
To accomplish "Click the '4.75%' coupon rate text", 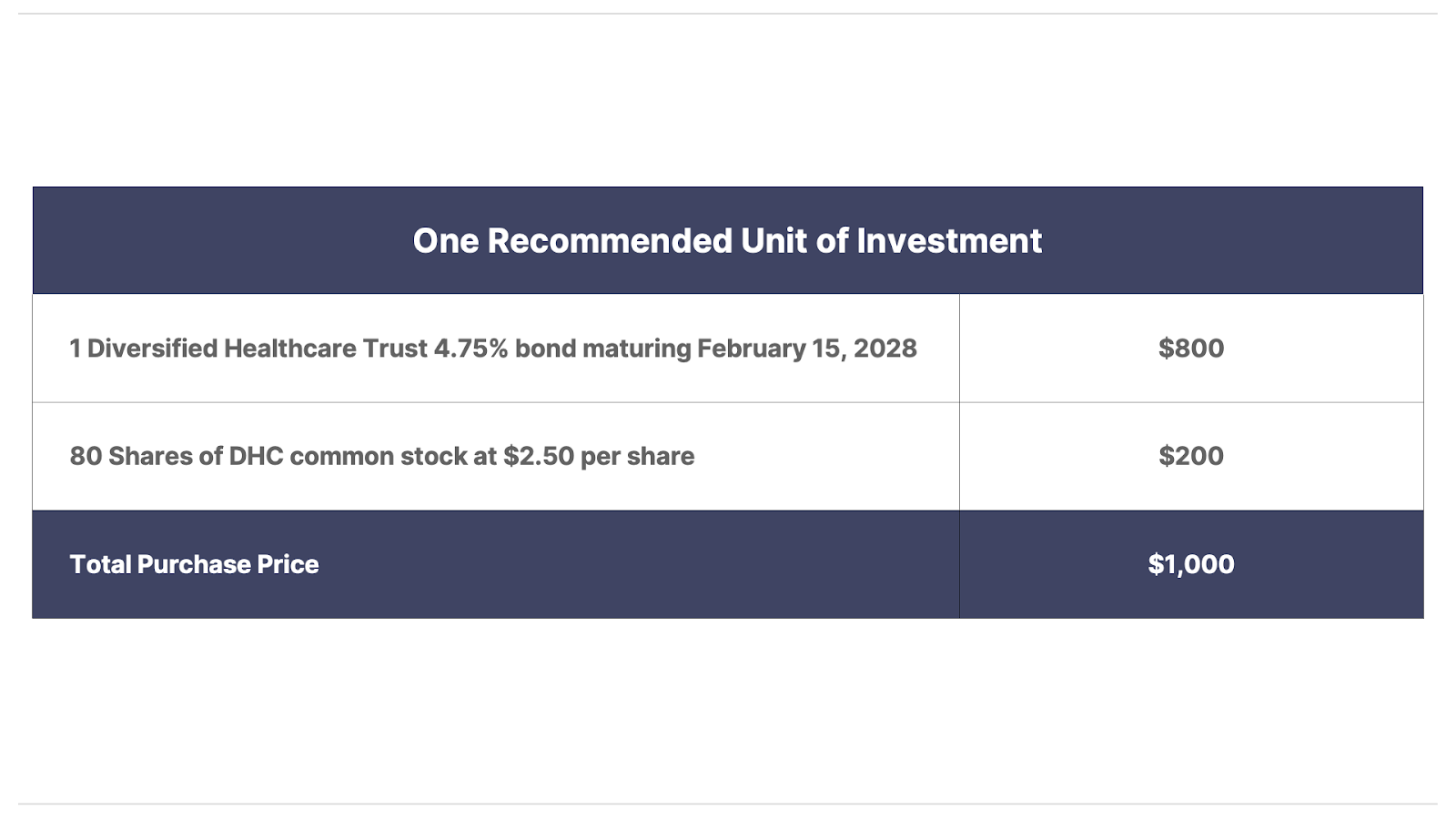I will coord(470,349).
